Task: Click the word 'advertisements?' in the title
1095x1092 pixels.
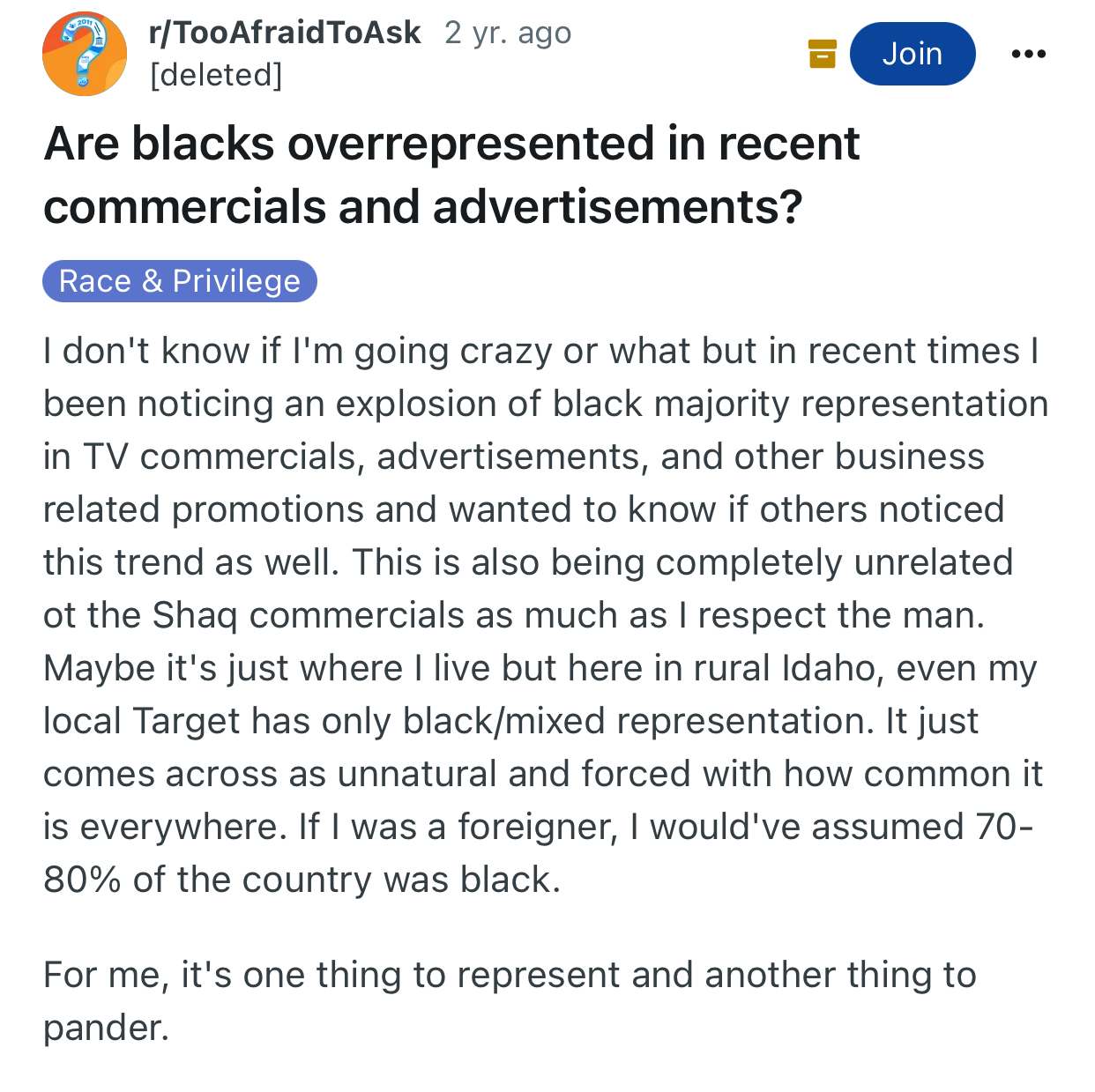Action: (x=617, y=207)
